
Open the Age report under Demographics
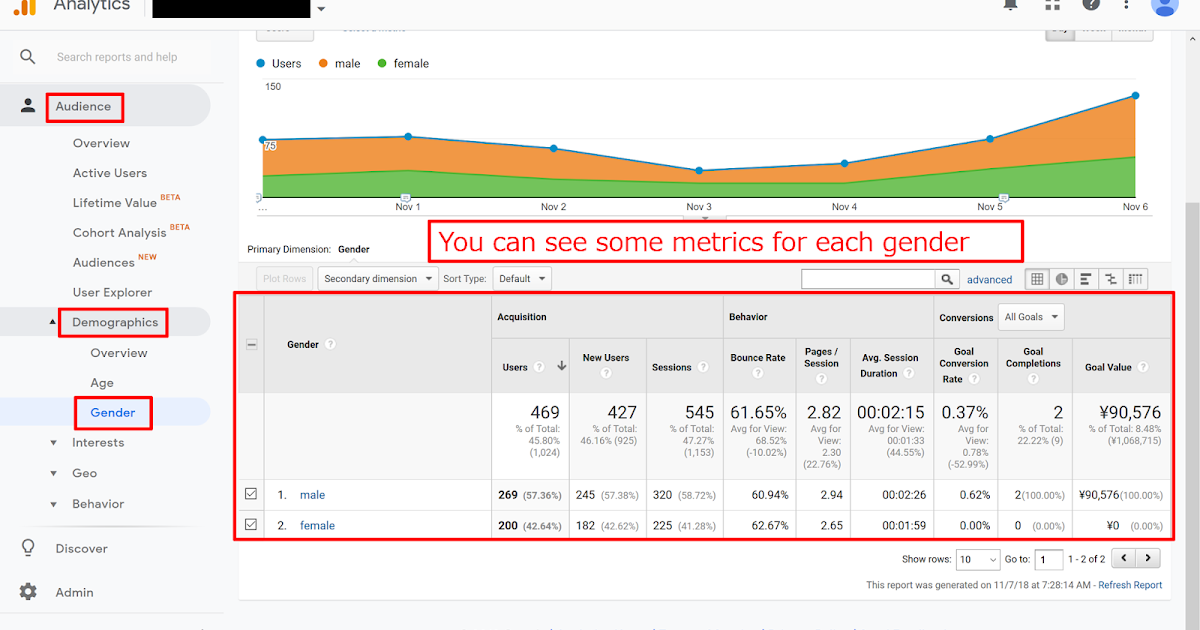tap(101, 382)
